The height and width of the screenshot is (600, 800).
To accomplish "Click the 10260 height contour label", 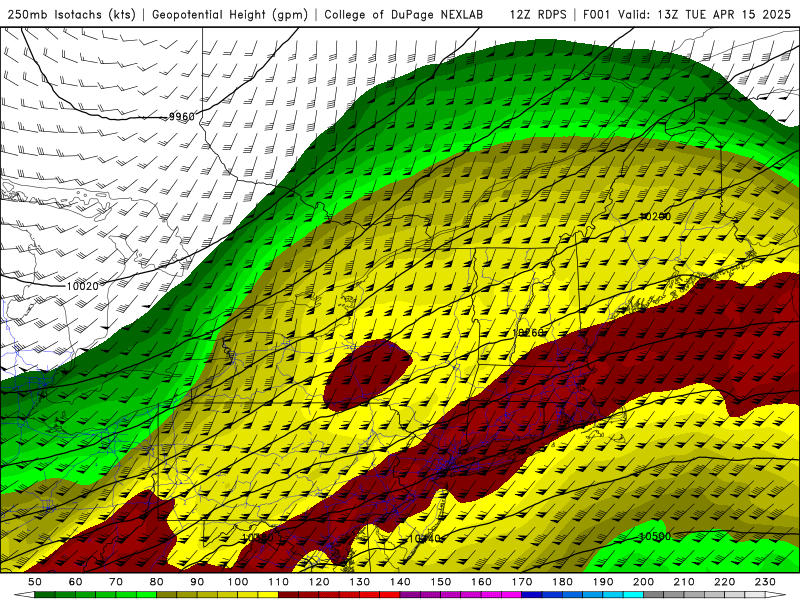I will coord(528,333).
